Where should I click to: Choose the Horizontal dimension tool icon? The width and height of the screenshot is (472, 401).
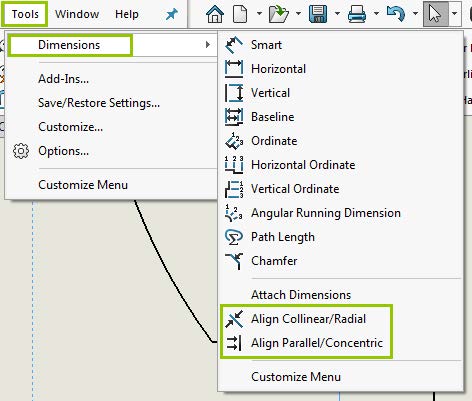(x=234, y=69)
